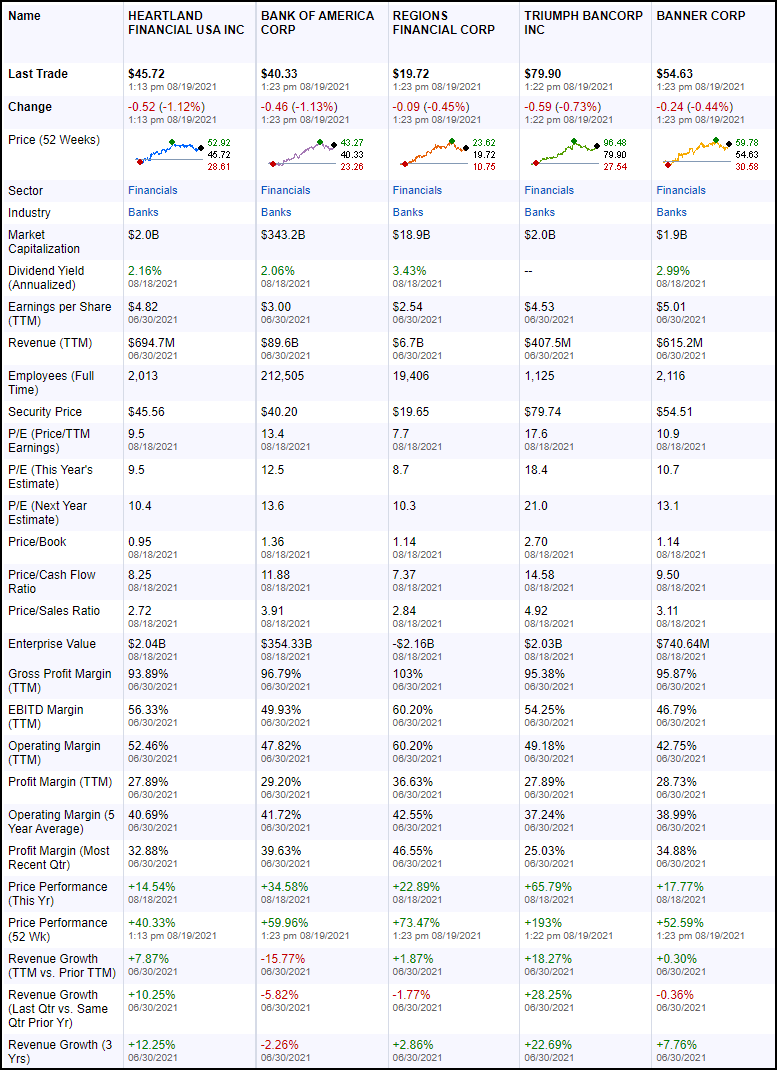Open Banks industry link for Triumph Bancorp

tap(540, 212)
